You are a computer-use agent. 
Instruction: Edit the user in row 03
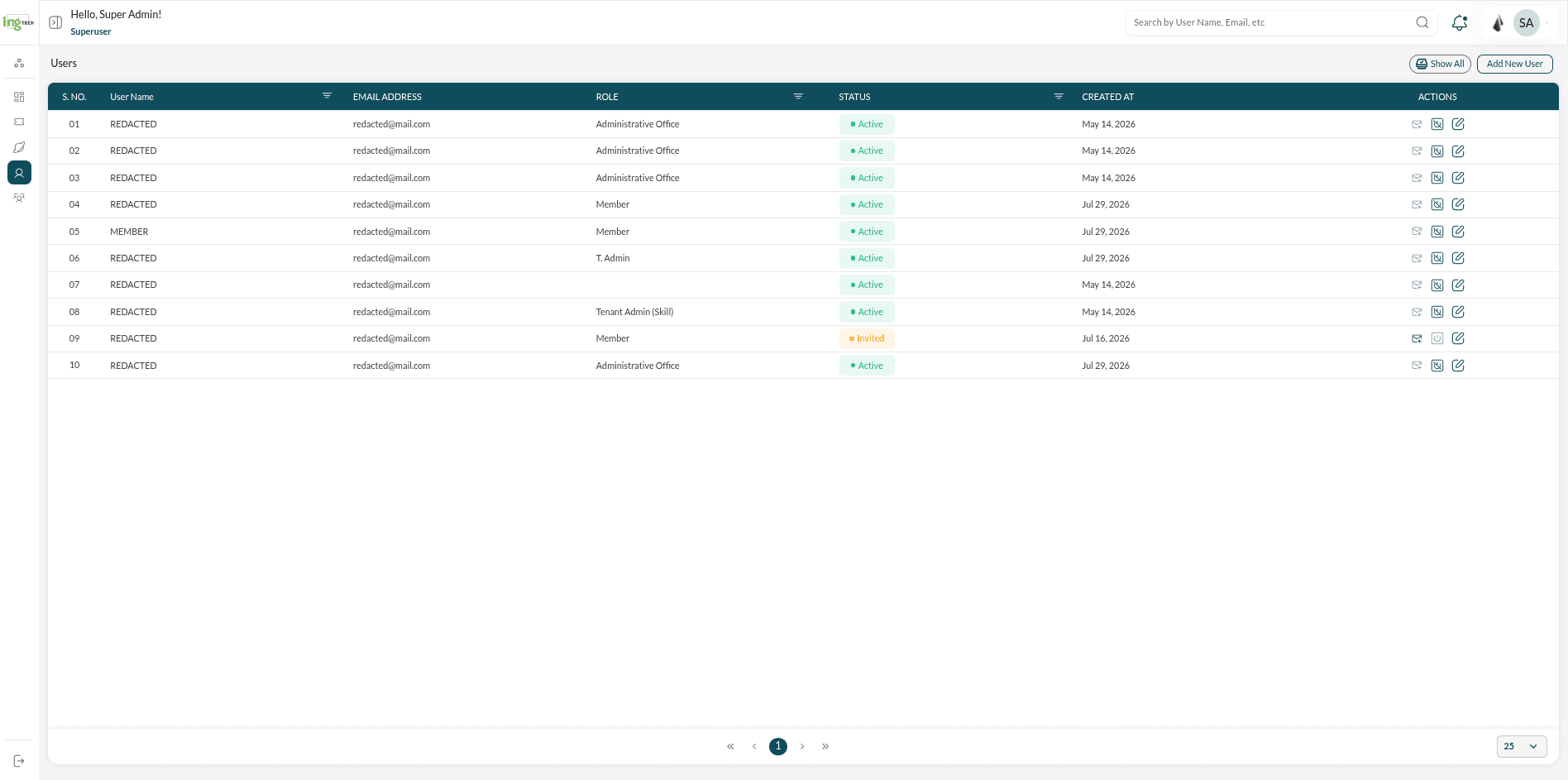click(1458, 178)
